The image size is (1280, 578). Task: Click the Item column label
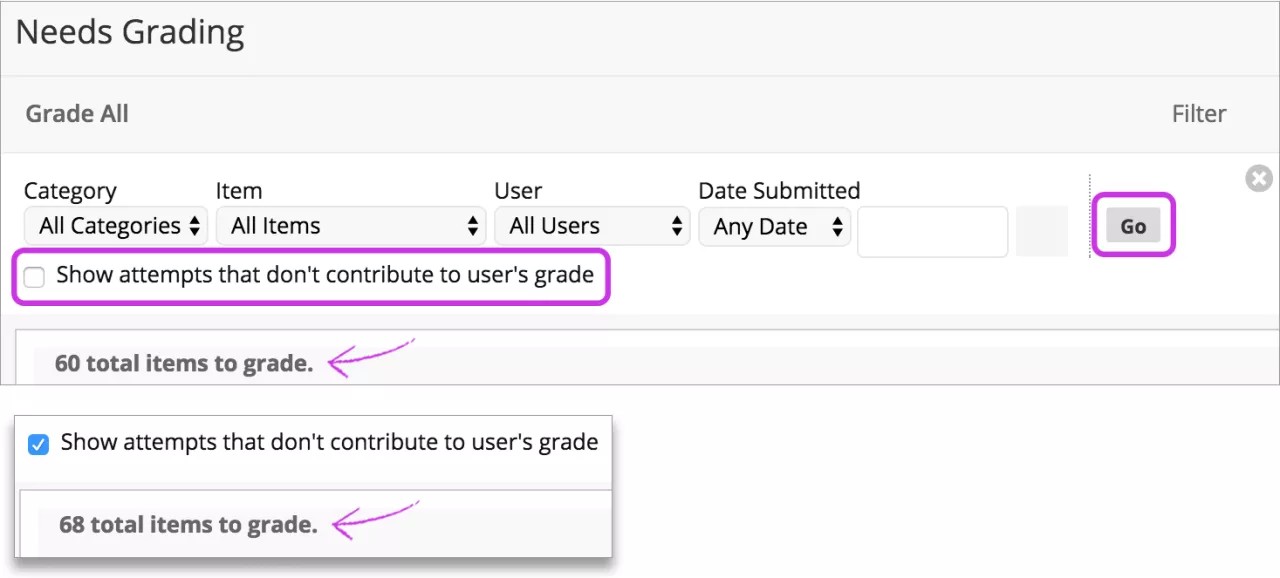(239, 190)
